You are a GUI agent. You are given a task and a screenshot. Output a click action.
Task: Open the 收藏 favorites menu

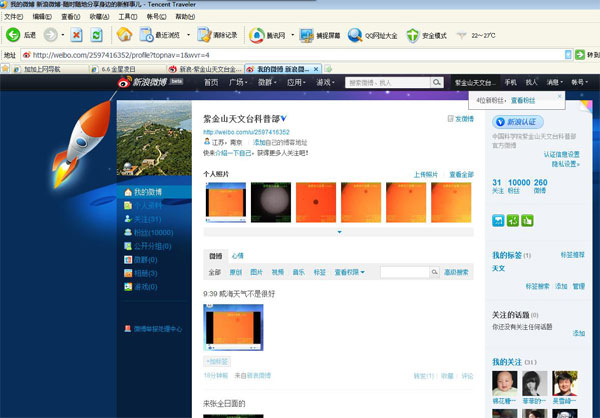[x=98, y=17]
